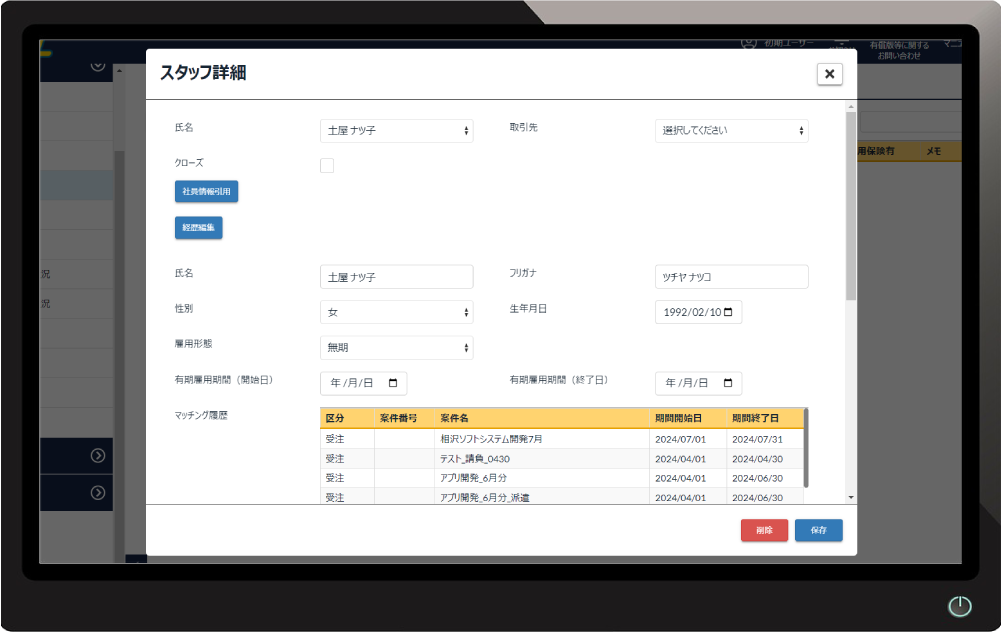Image resolution: width=1001 pixels, height=632 pixels.
Task: Open calendar icon for 有期雇用期間 終了日
Action: click(727, 383)
